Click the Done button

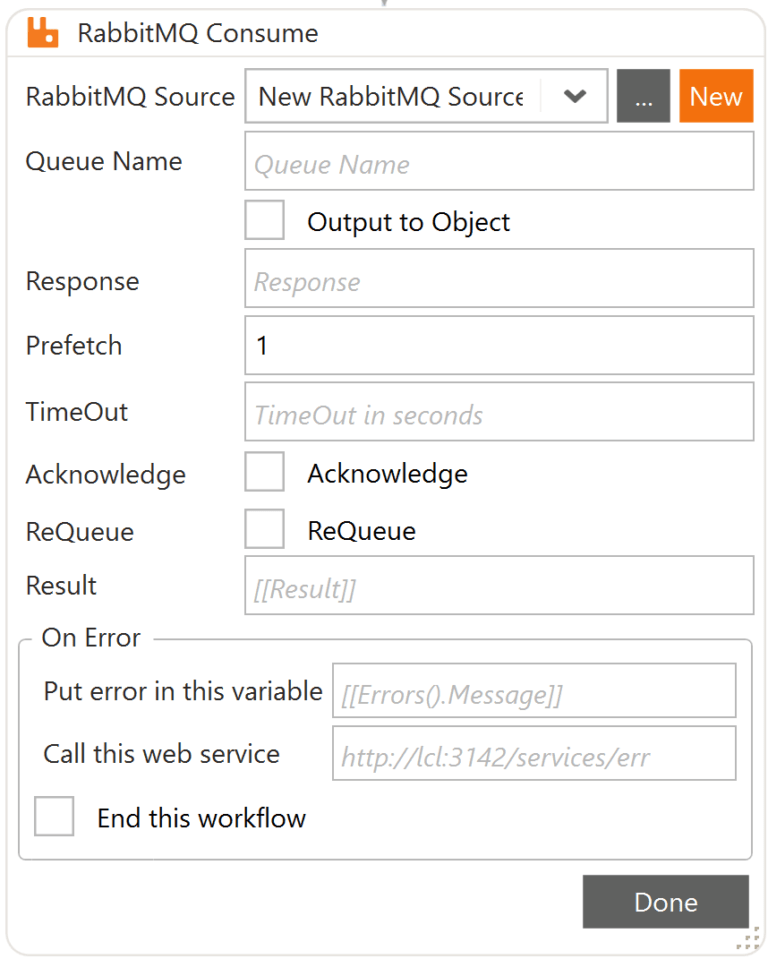click(x=665, y=901)
